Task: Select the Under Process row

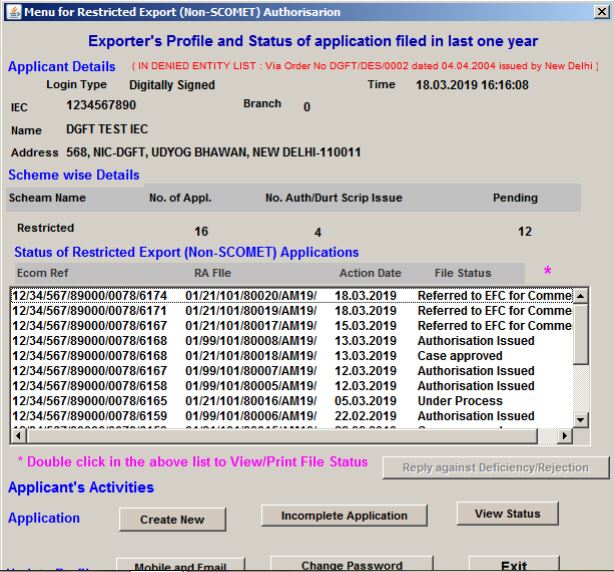Action: (x=292, y=401)
